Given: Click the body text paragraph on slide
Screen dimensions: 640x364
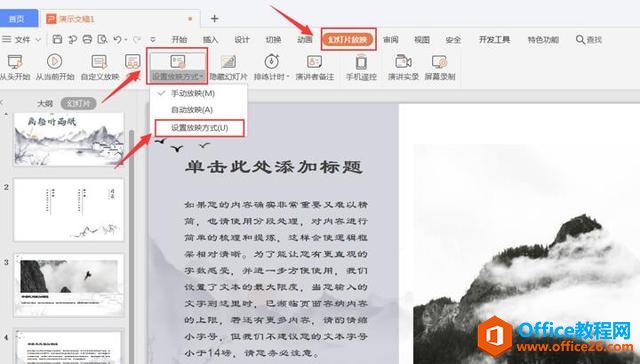Looking at the screenshot, I should pos(276,279).
